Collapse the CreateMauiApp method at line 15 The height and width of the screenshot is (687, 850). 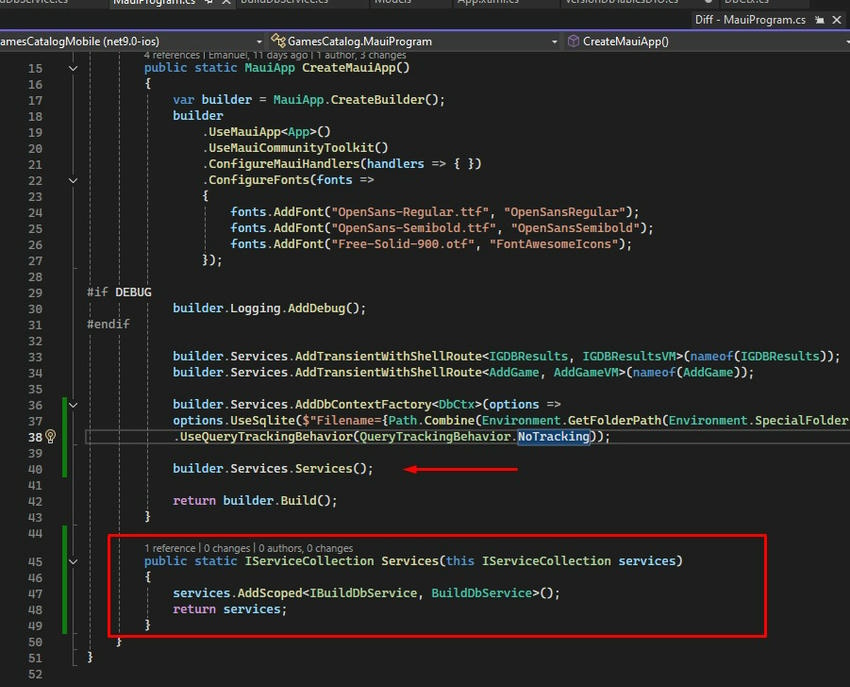click(72, 68)
